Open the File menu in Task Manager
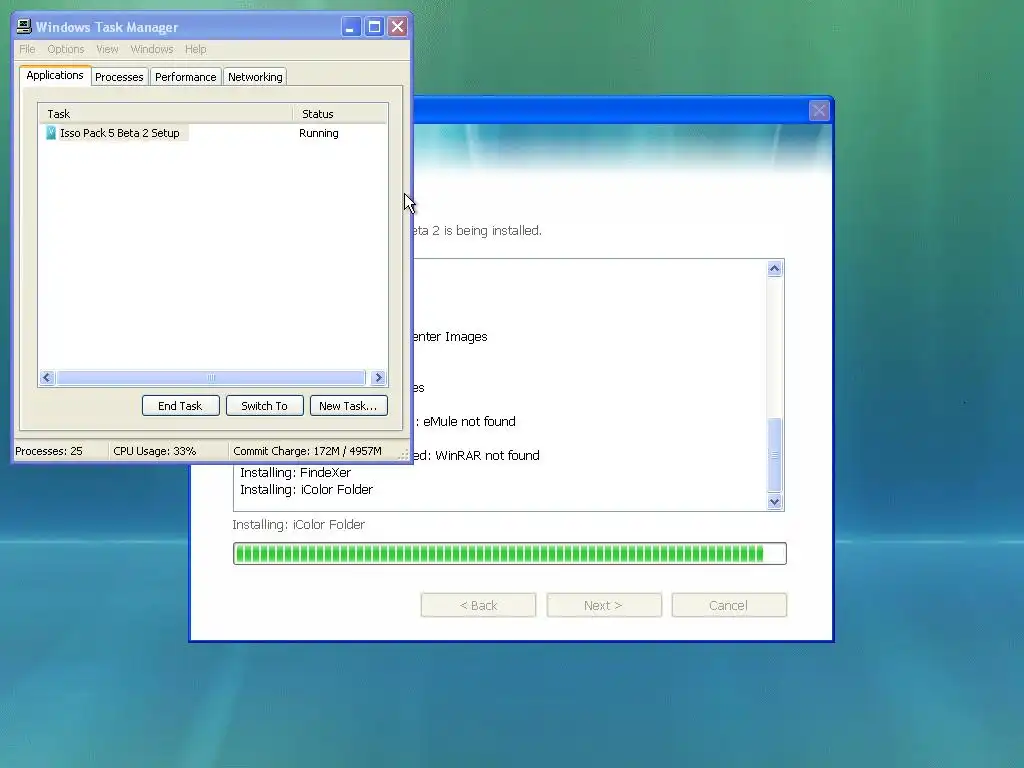 coord(27,49)
